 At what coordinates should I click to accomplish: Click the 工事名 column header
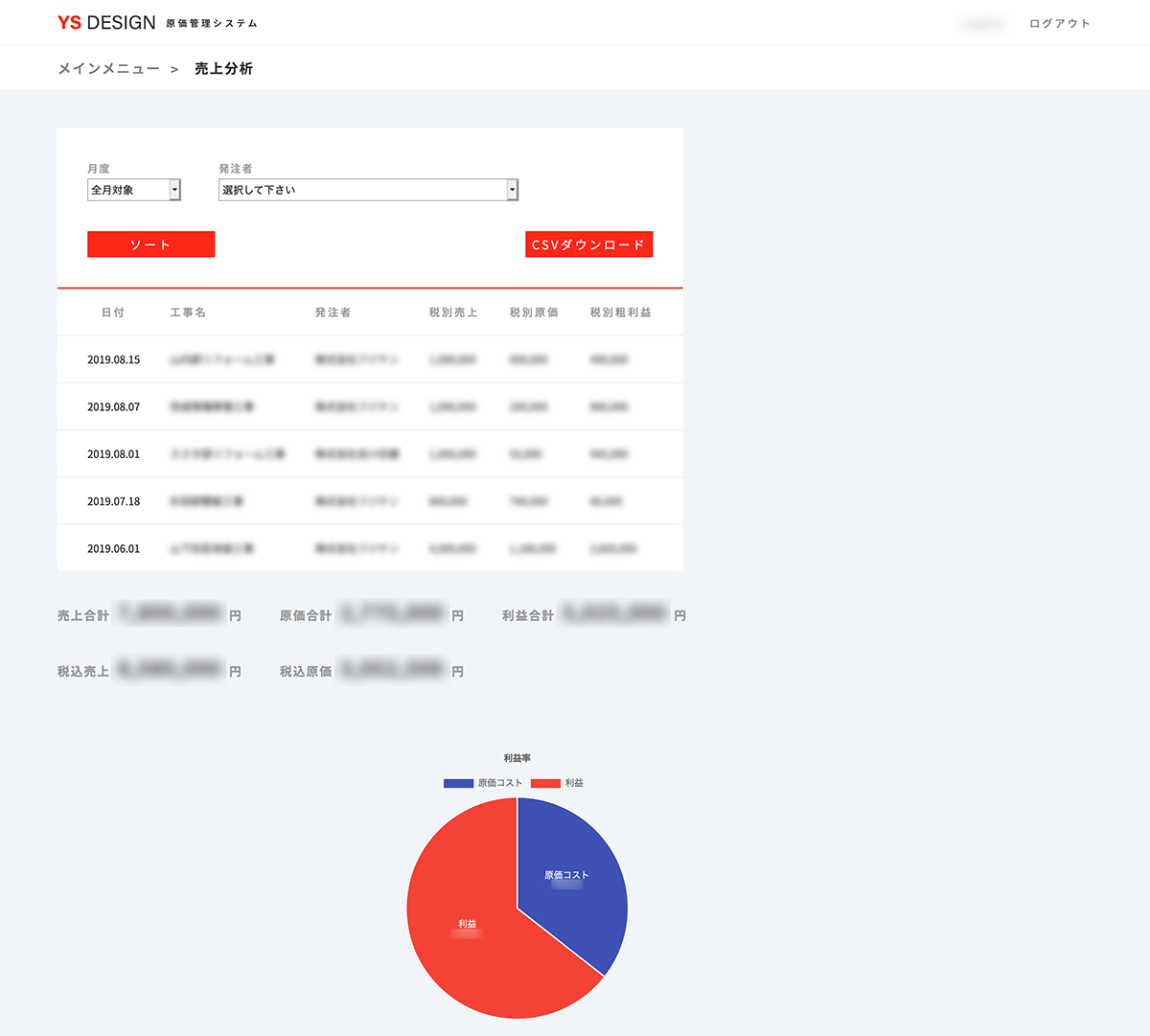click(188, 312)
